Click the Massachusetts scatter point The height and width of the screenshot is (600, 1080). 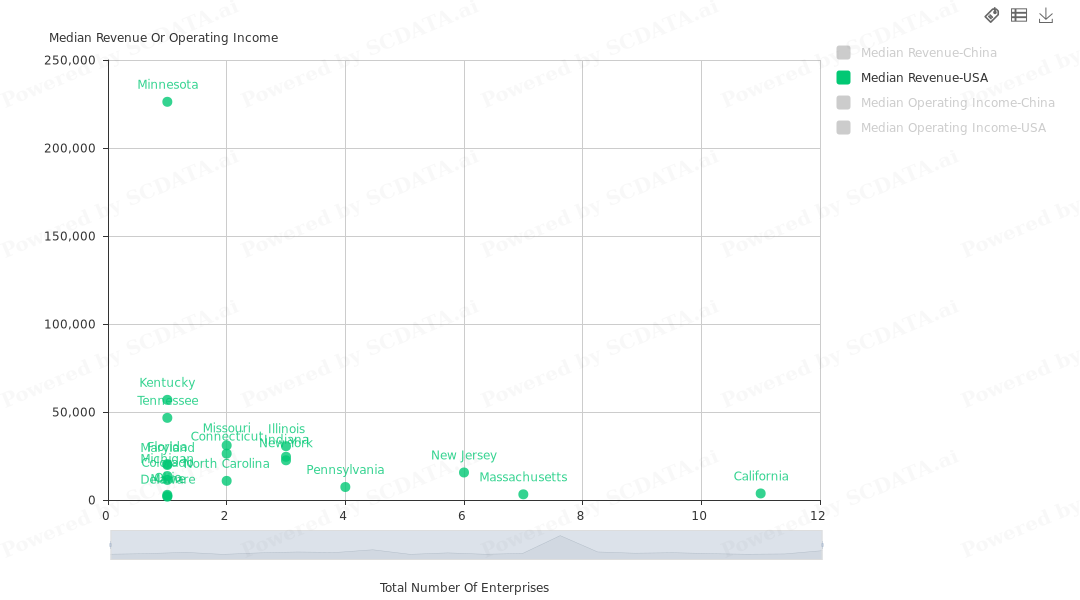coord(523,494)
